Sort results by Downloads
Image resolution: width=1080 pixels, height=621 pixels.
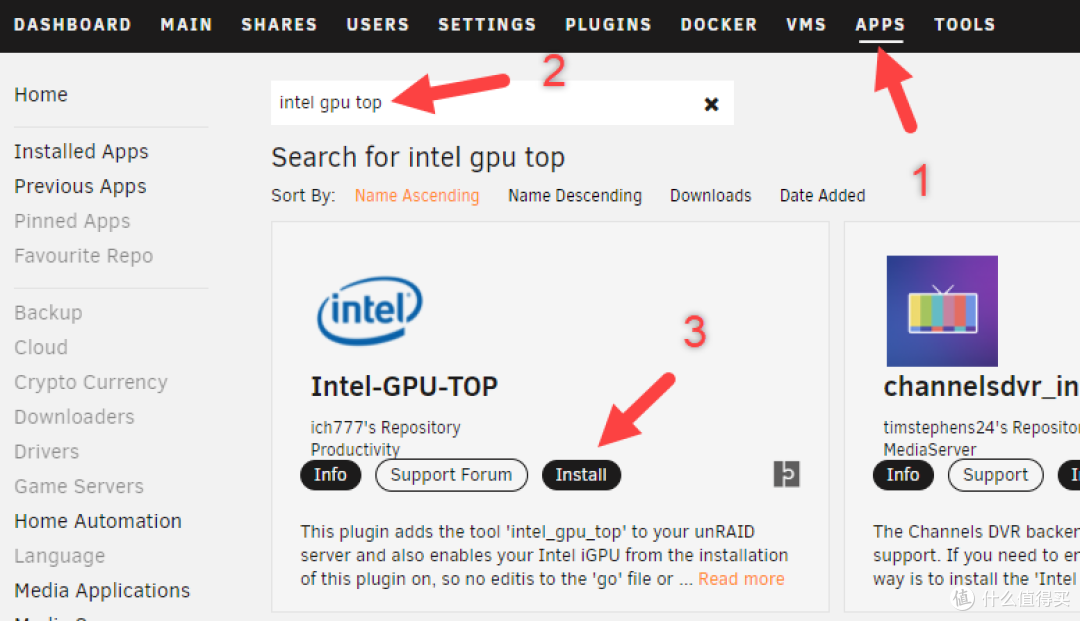710,196
